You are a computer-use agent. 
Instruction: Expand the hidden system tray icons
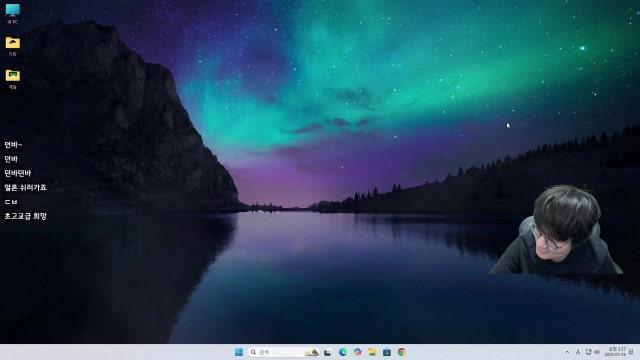pos(567,352)
